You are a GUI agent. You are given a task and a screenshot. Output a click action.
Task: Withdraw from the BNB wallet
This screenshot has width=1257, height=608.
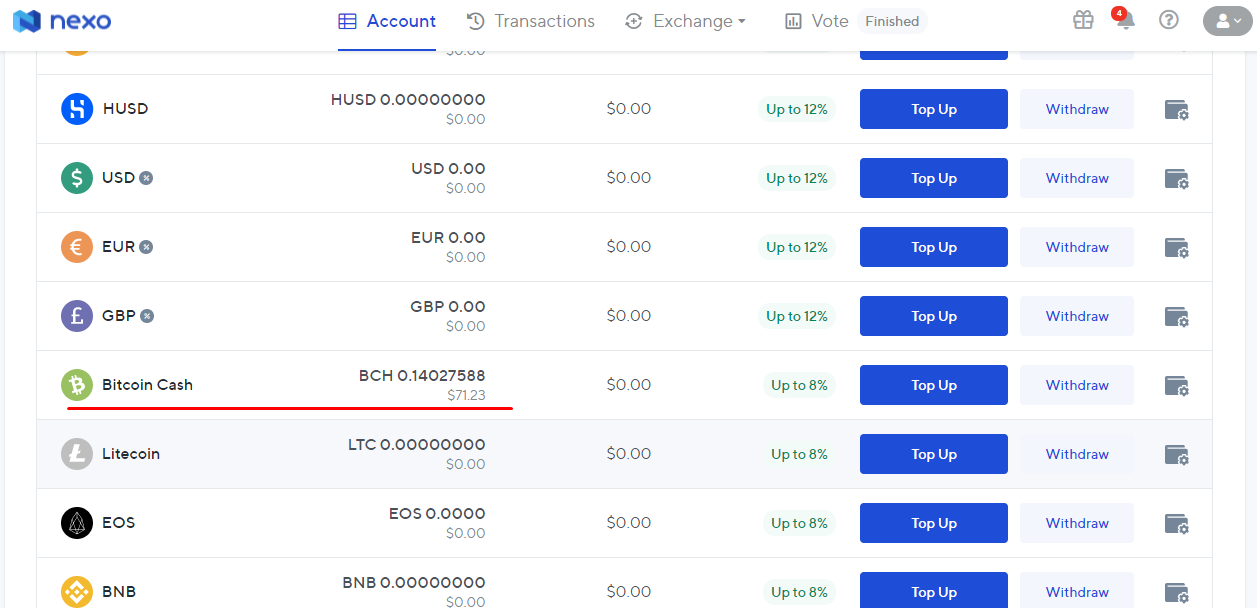pos(1077,590)
